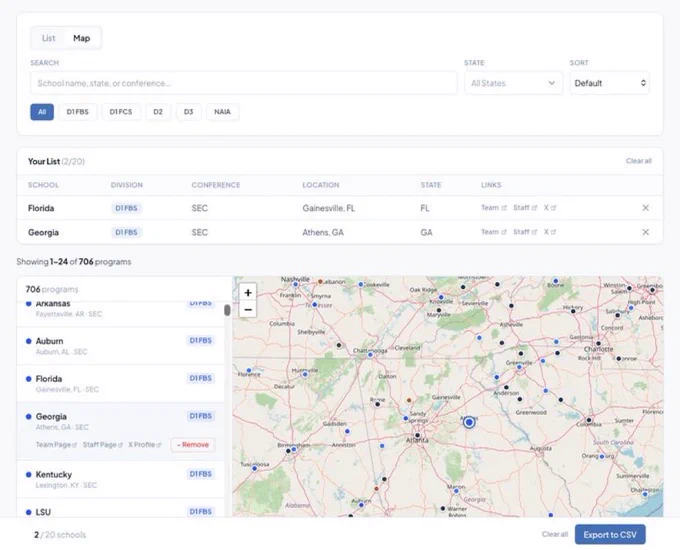Viewport: 680px width, 550px height.
Task: Open Florida Team link in Your List
Action: click(494, 208)
